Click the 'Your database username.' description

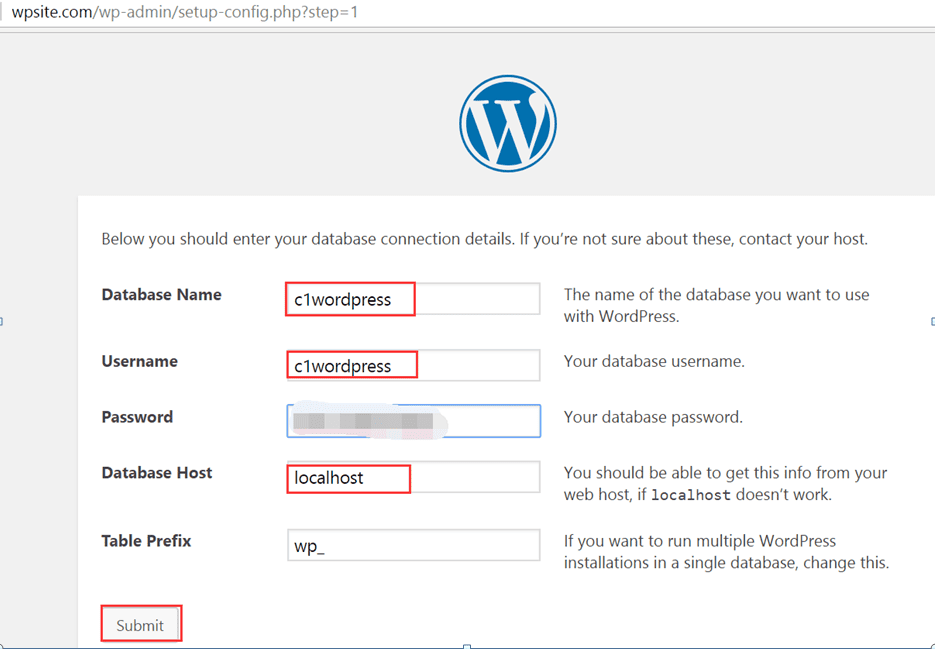point(654,361)
